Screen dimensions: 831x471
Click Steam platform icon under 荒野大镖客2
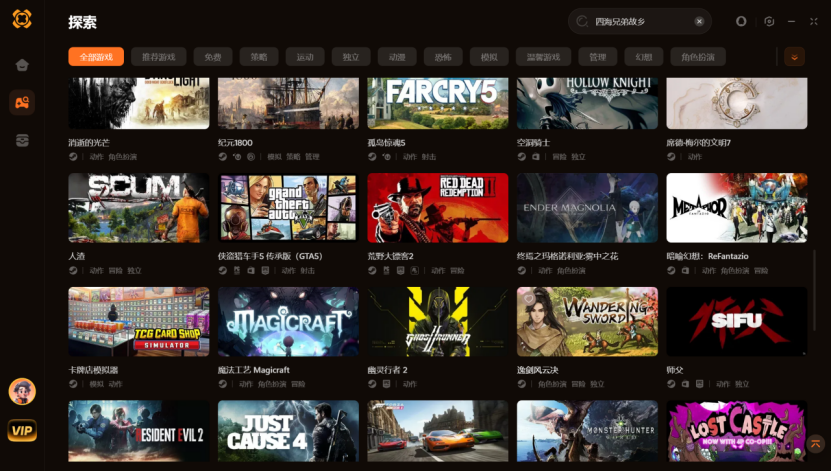tap(372, 270)
